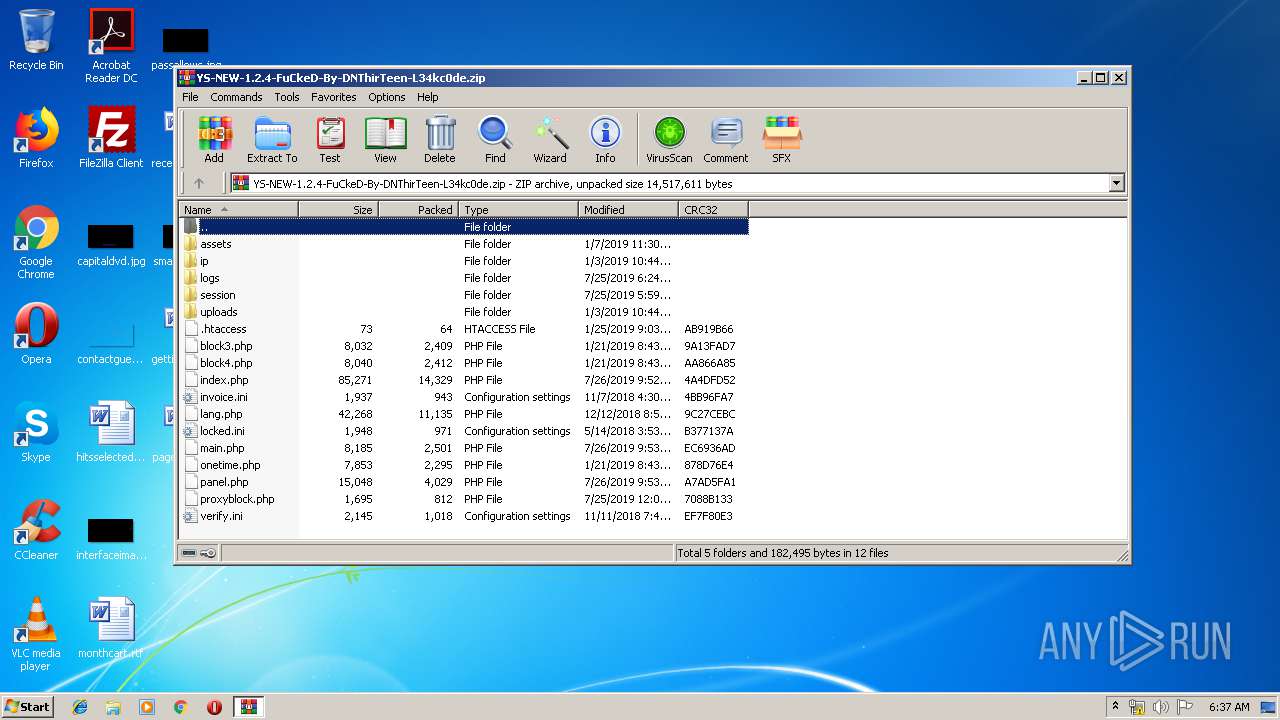Select panel.php in the list

coord(464,482)
